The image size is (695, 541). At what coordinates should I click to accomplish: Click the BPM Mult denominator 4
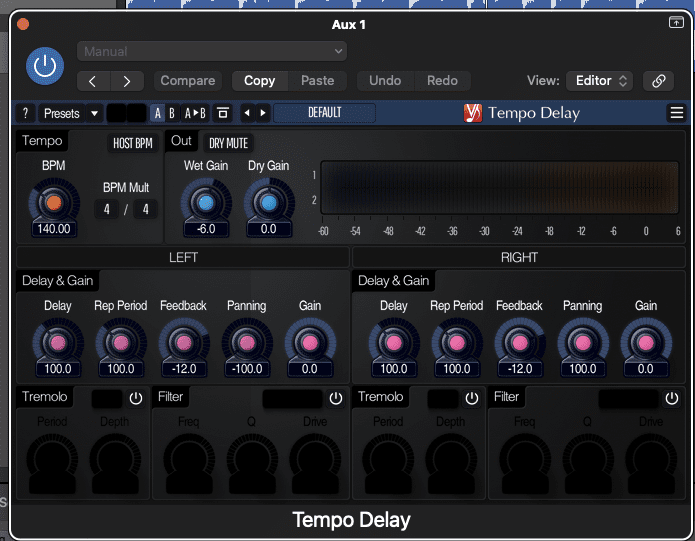[x=145, y=209]
